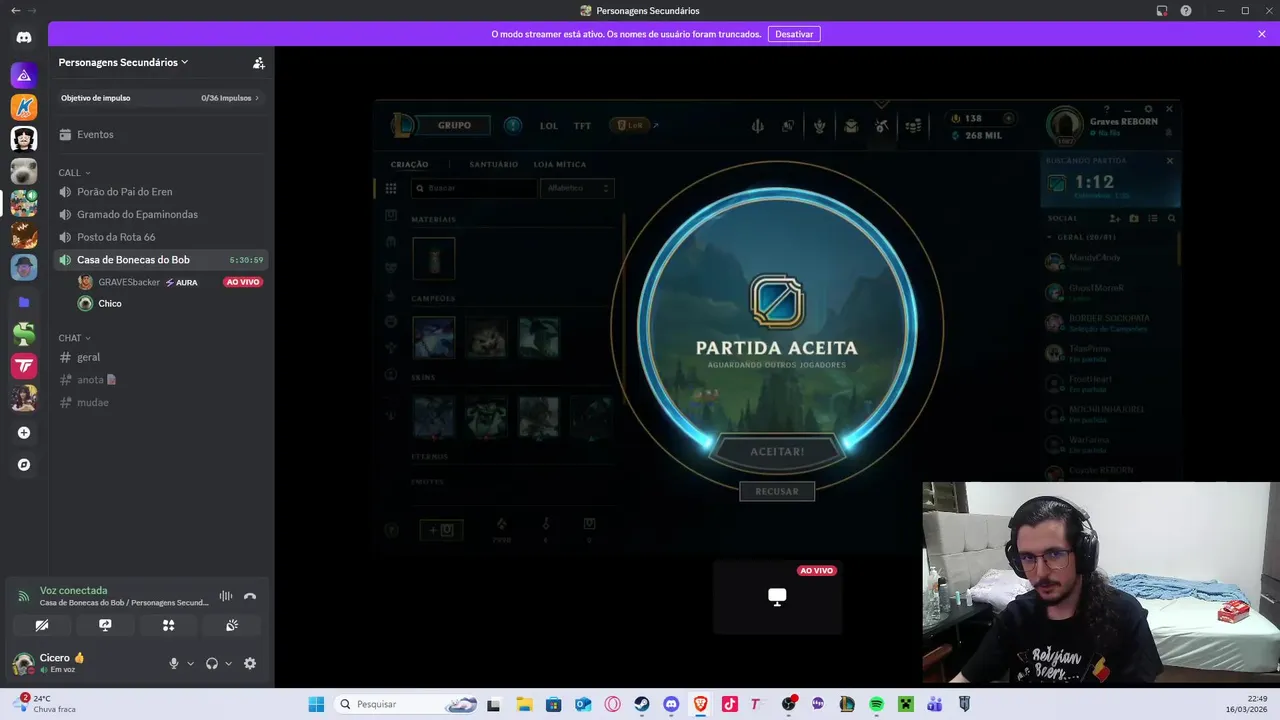
Task: Open the League loot hammer icon
Action: 881,126
